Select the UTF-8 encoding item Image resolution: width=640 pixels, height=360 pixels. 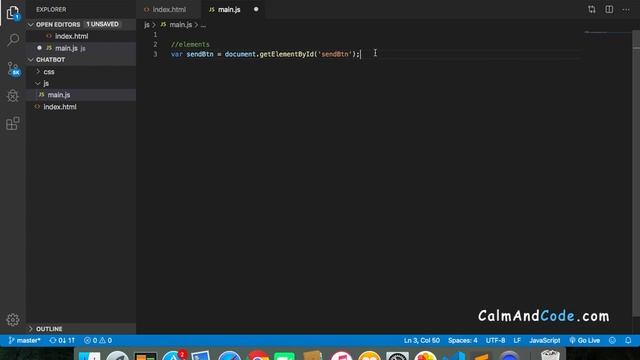(495, 340)
